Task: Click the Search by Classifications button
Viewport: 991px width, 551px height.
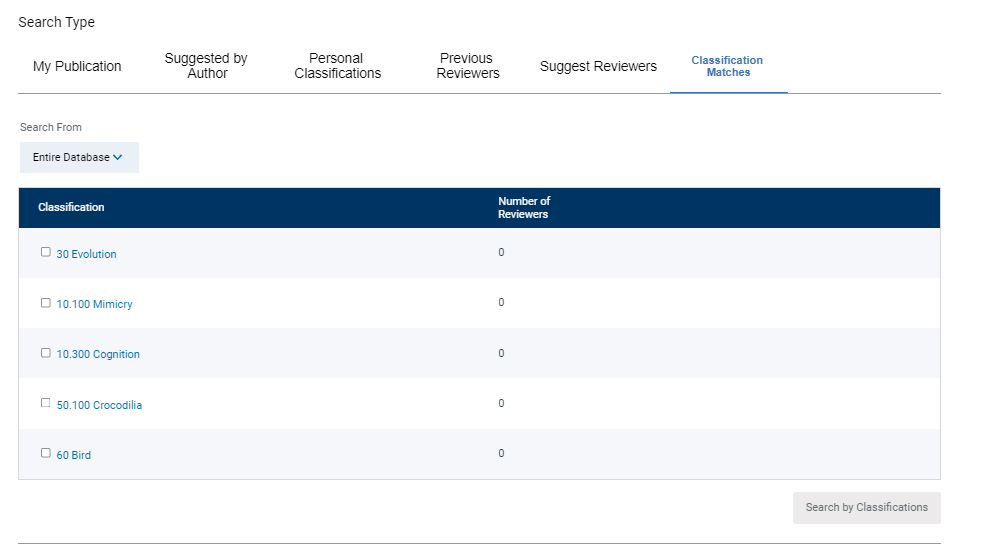Action: [866, 507]
